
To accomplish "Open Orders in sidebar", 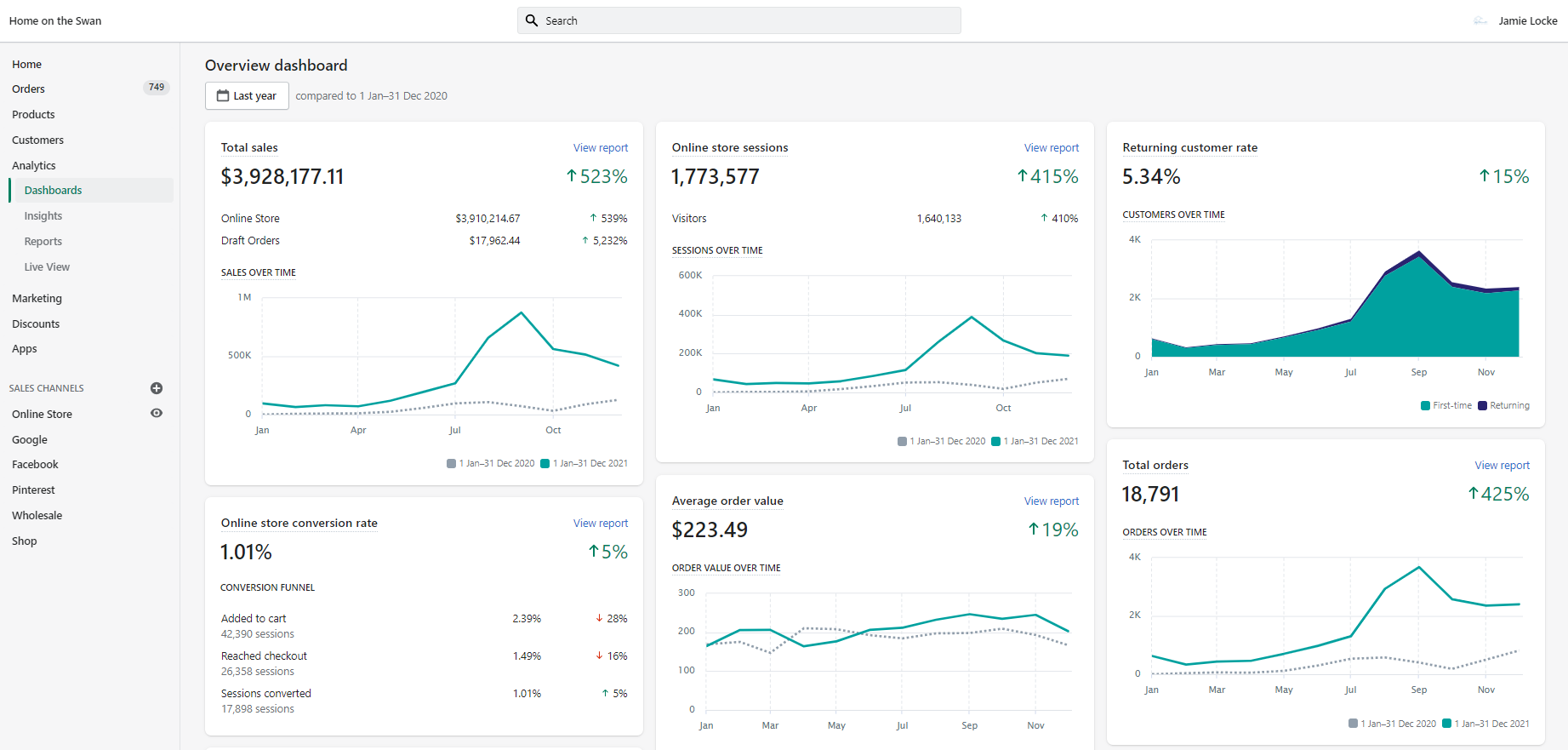I will (x=29, y=89).
